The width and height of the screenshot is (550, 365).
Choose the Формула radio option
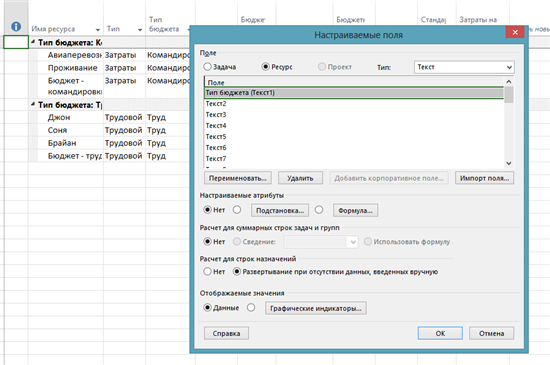click(319, 210)
